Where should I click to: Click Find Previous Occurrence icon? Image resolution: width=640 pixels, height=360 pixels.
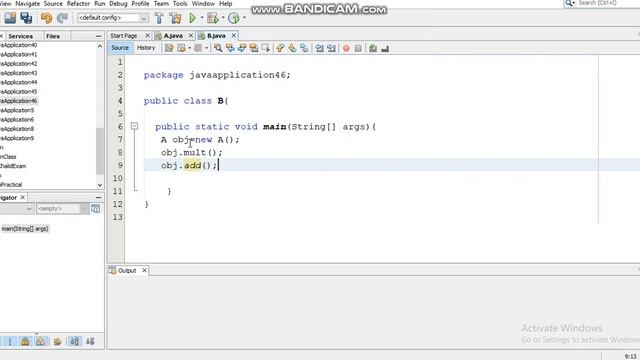point(230,48)
